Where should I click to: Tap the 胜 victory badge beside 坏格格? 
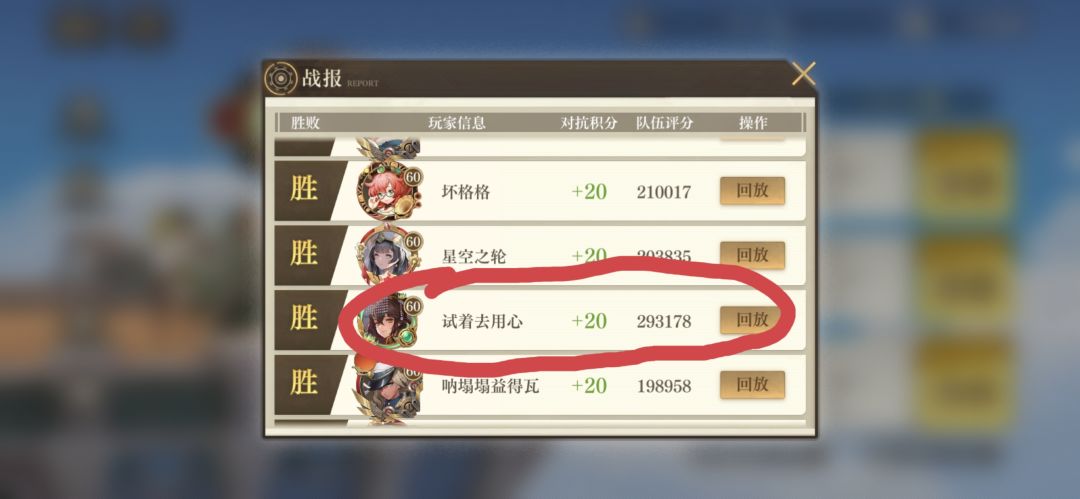[304, 189]
